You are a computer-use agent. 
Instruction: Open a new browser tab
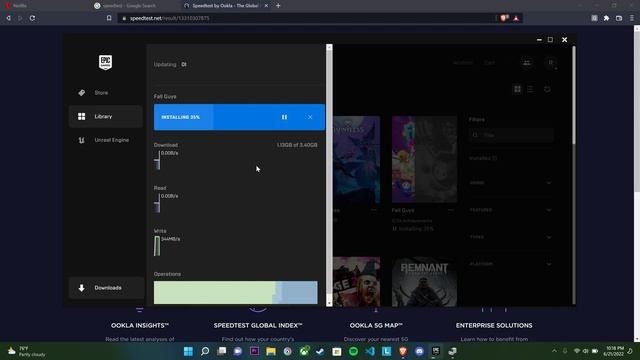(x=278, y=6)
